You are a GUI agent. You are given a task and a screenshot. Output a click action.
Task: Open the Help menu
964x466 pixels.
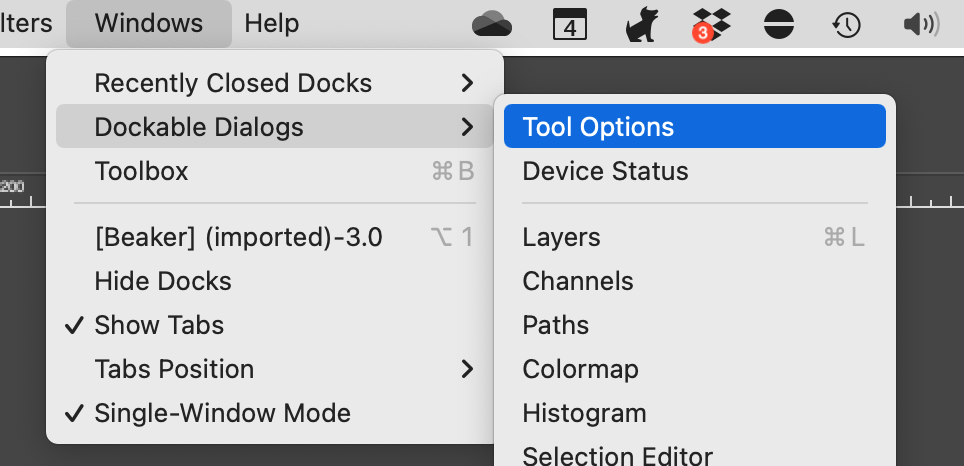pyautogui.click(x=272, y=24)
